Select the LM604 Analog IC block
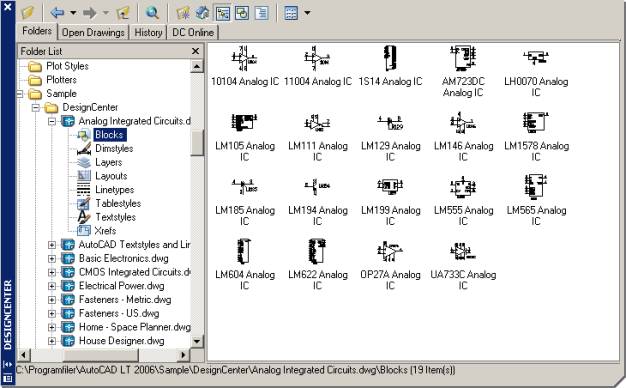The image size is (626, 388). coord(245,265)
